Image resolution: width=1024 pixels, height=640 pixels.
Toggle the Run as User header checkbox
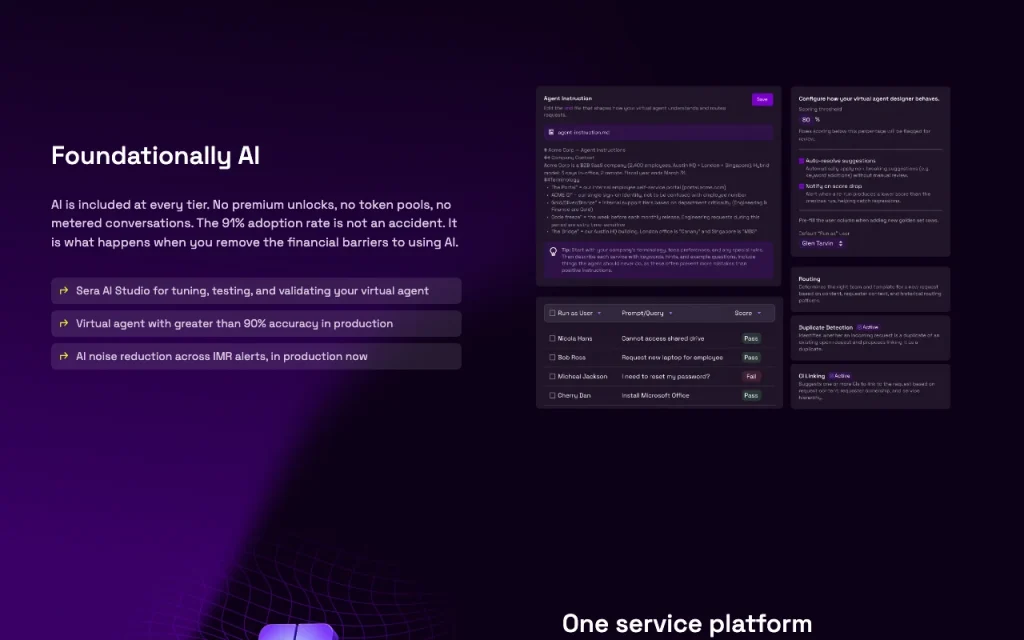(552, 313)
